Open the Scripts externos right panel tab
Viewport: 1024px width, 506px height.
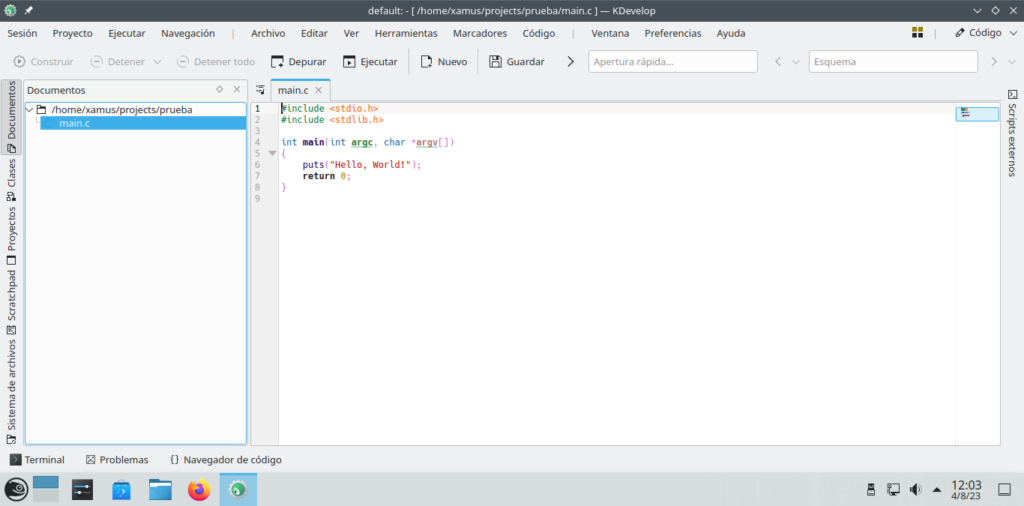point(1012,133)
